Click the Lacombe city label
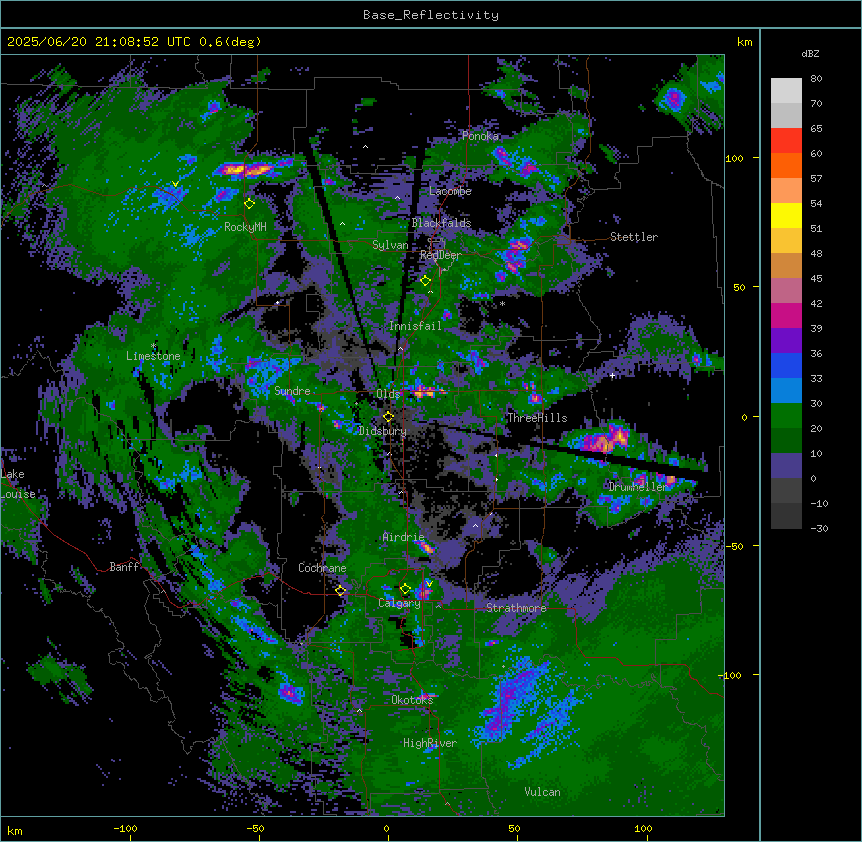The height and width of the screenshot is (842, 862). (x=450, y=191)
